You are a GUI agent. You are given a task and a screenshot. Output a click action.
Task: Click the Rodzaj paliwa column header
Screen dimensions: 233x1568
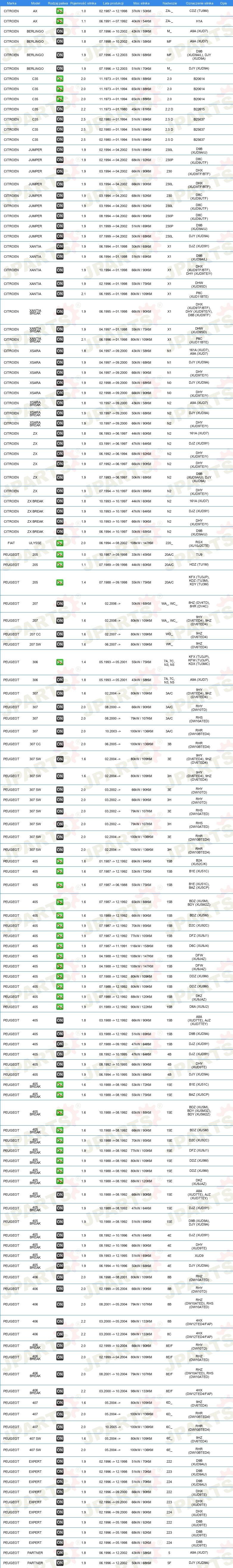pyautogui.click(x=58, y=3)
